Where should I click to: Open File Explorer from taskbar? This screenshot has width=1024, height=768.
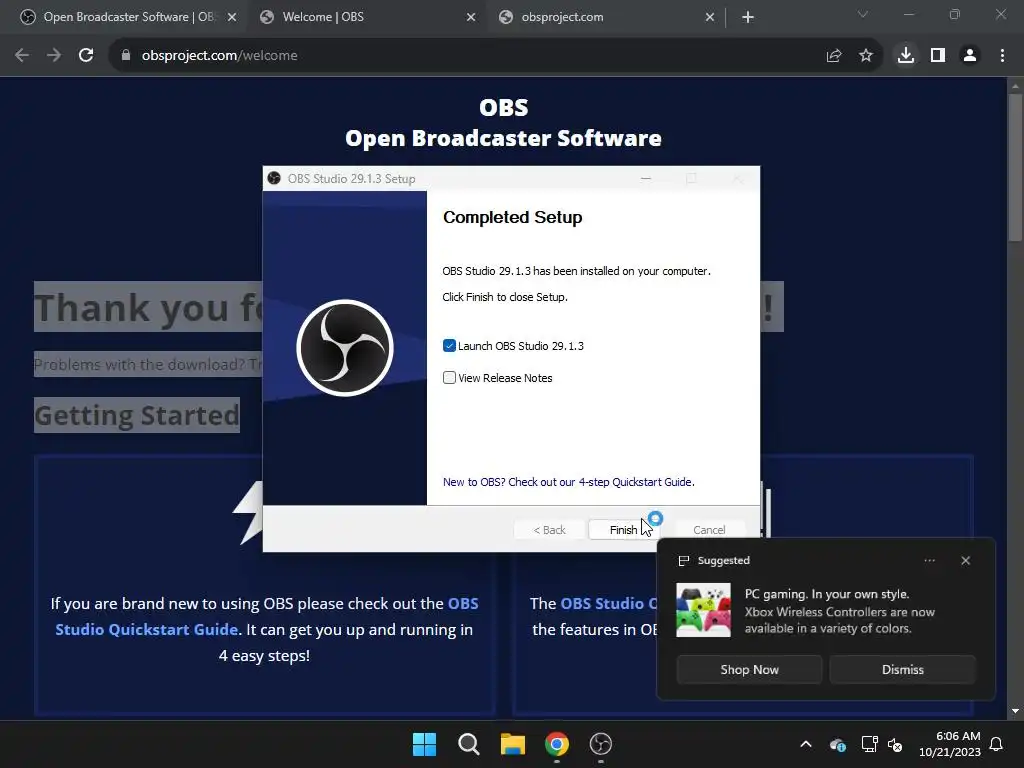[x=513, y=744]
